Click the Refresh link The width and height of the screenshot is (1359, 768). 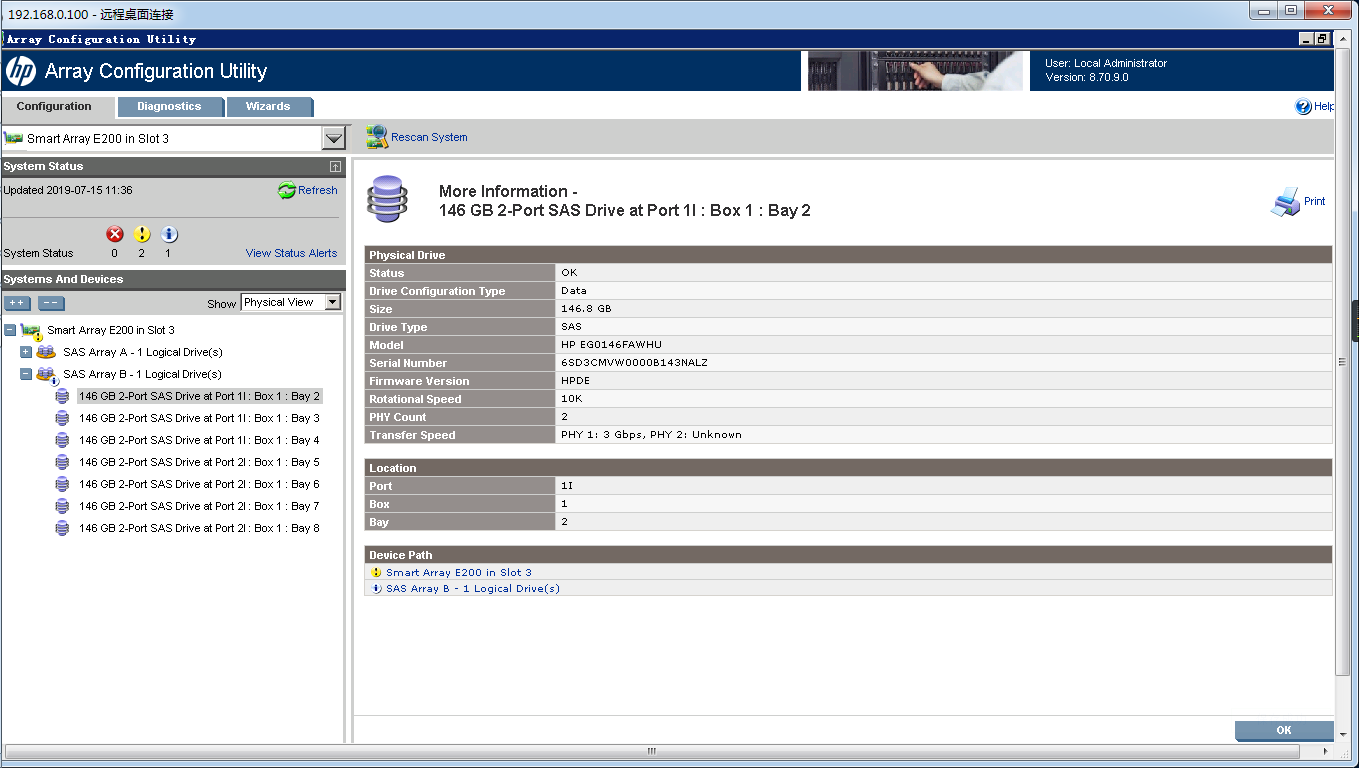[x=318, y=190]
